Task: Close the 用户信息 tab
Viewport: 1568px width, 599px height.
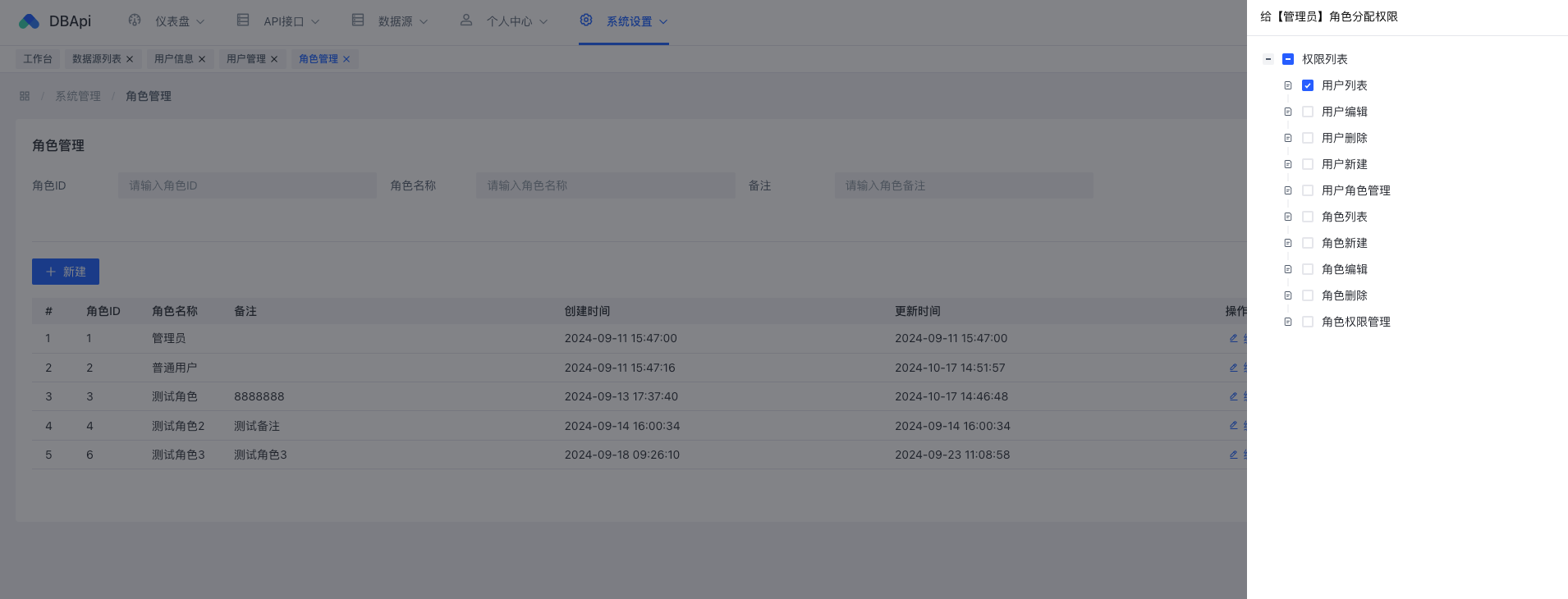Action: click(202, 59)
